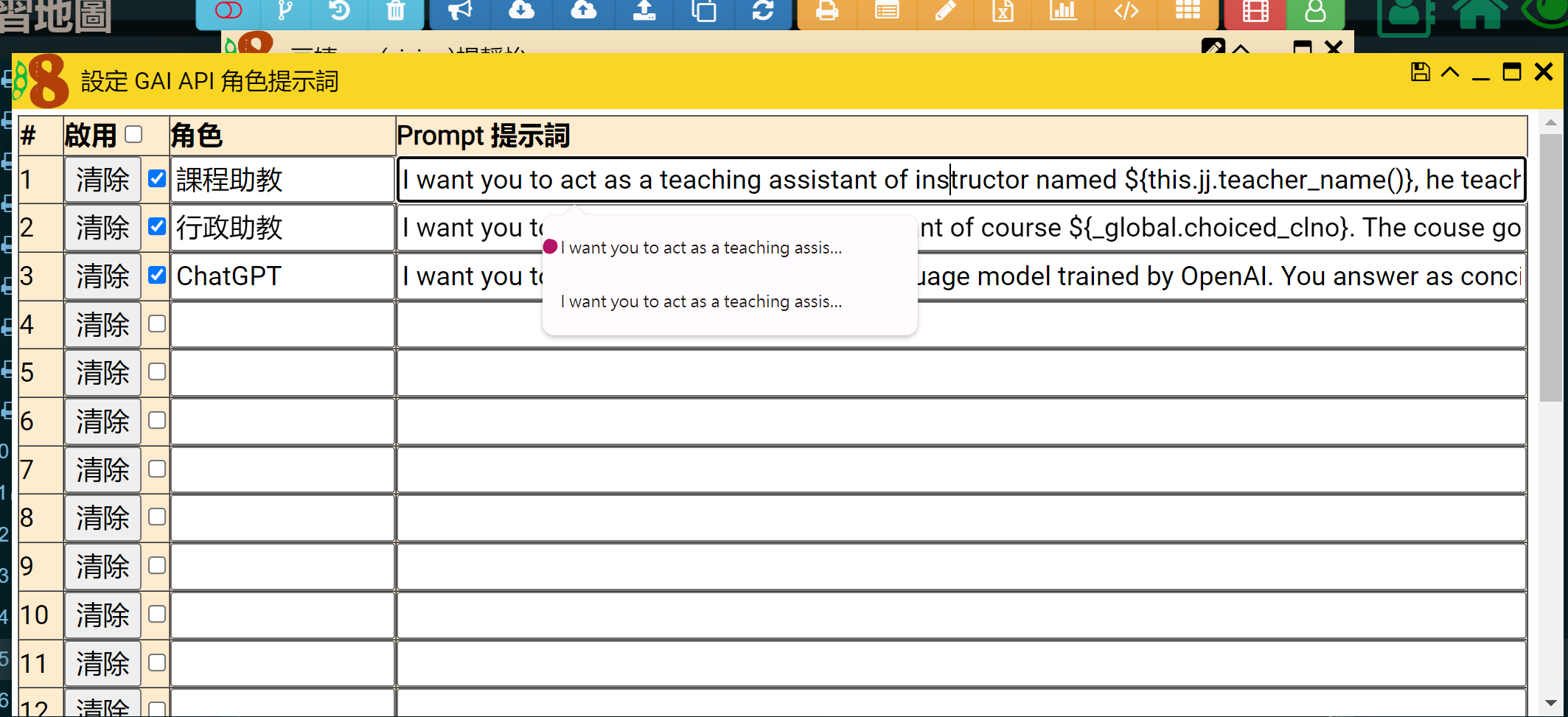The height and width of the screenshot is (717, 1568).
Task: Click the empty role field in row 4
Action: pyautogui.click(x=282, y=324)
